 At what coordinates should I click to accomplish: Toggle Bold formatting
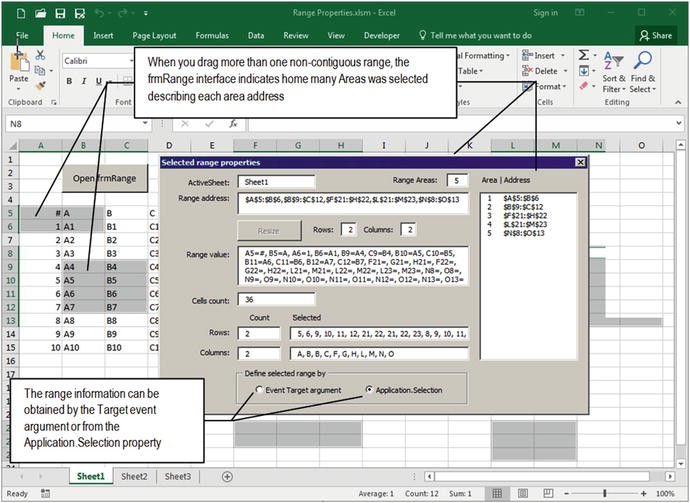(x=69, y=81)
